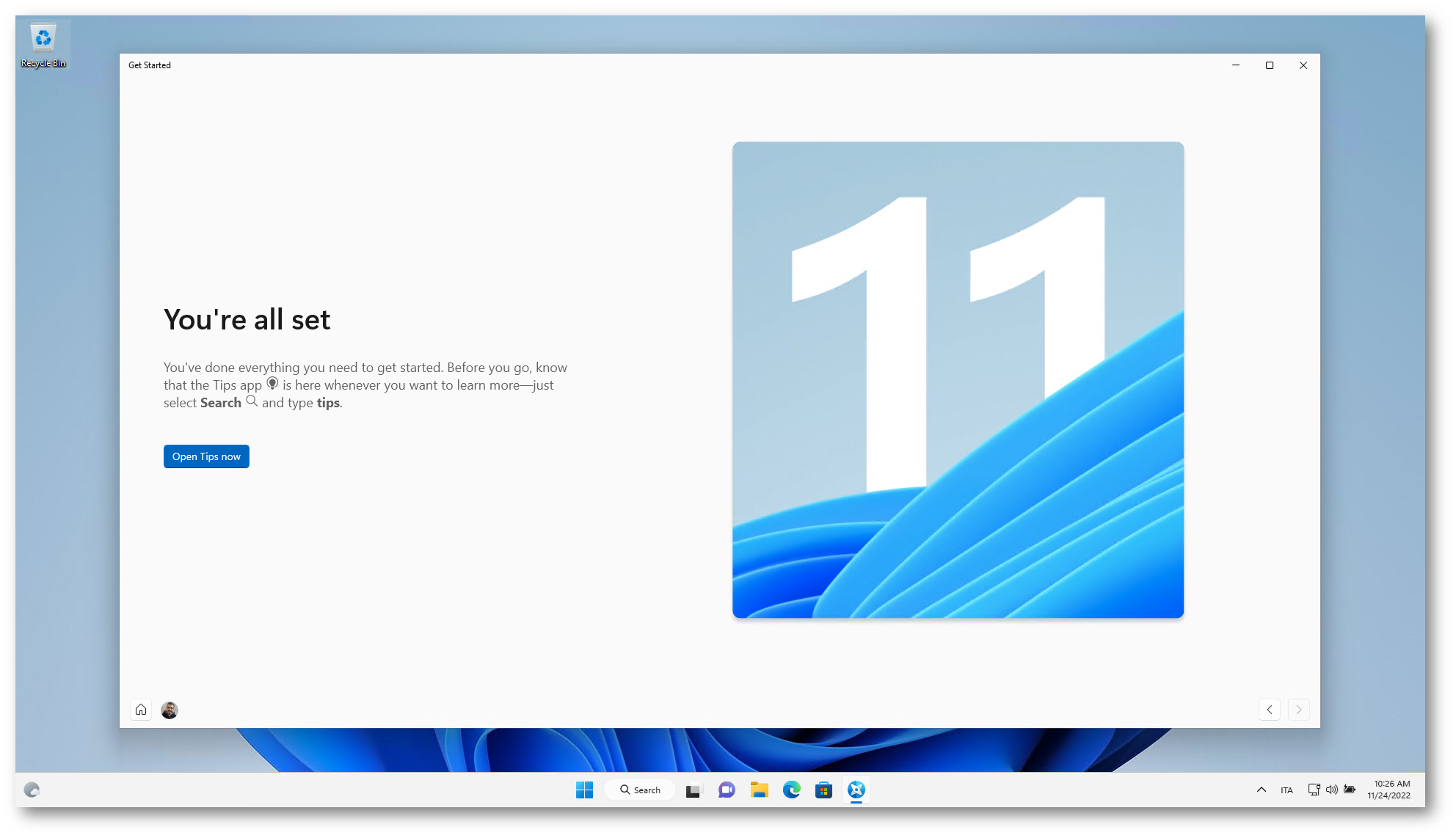
Task: Open File Explorer from the taskbar
Action: [759, 790]
